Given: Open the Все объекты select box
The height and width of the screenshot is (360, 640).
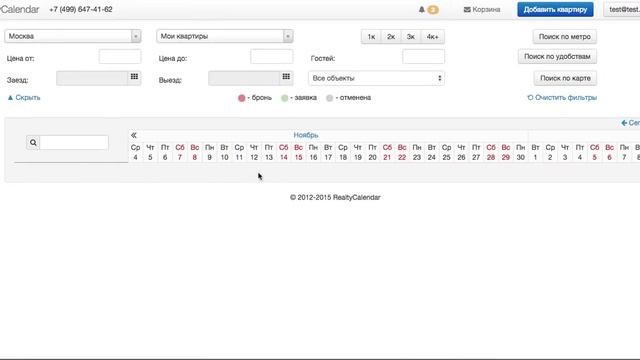Looking at the screenshot, I should point(376,78).
